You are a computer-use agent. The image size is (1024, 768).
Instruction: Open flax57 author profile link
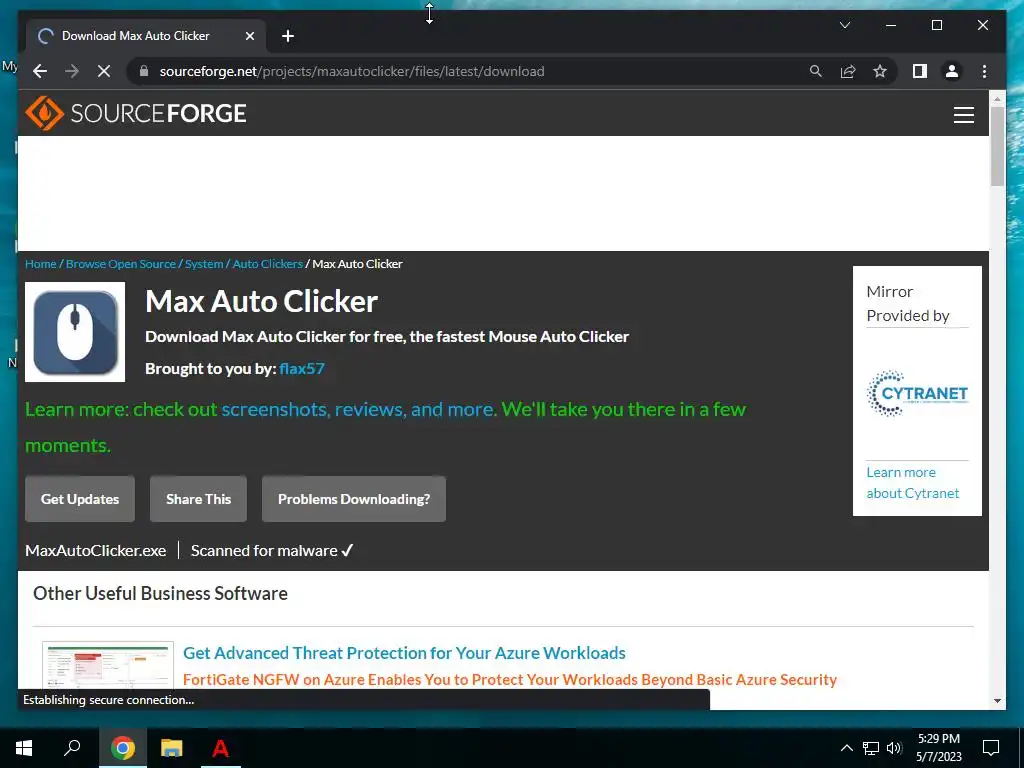click(302, 368)
